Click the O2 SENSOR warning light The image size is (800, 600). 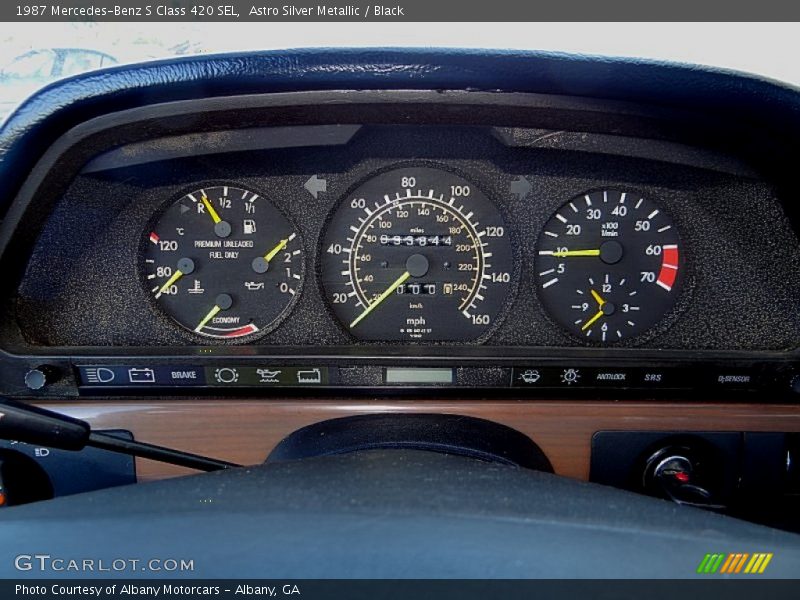734,379
